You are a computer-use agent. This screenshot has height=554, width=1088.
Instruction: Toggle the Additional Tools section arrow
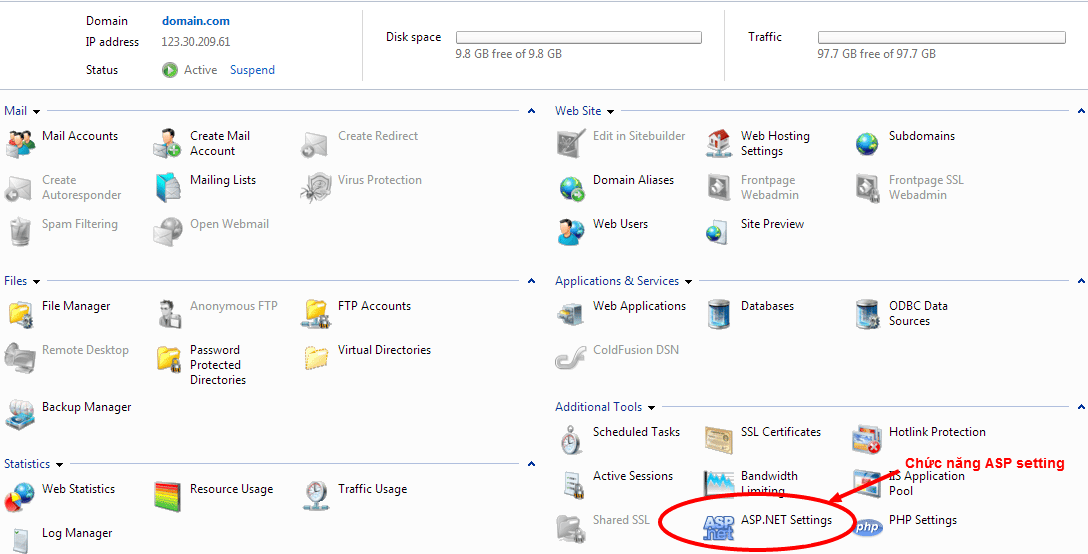pyautogui.click(x=652, y=408)
